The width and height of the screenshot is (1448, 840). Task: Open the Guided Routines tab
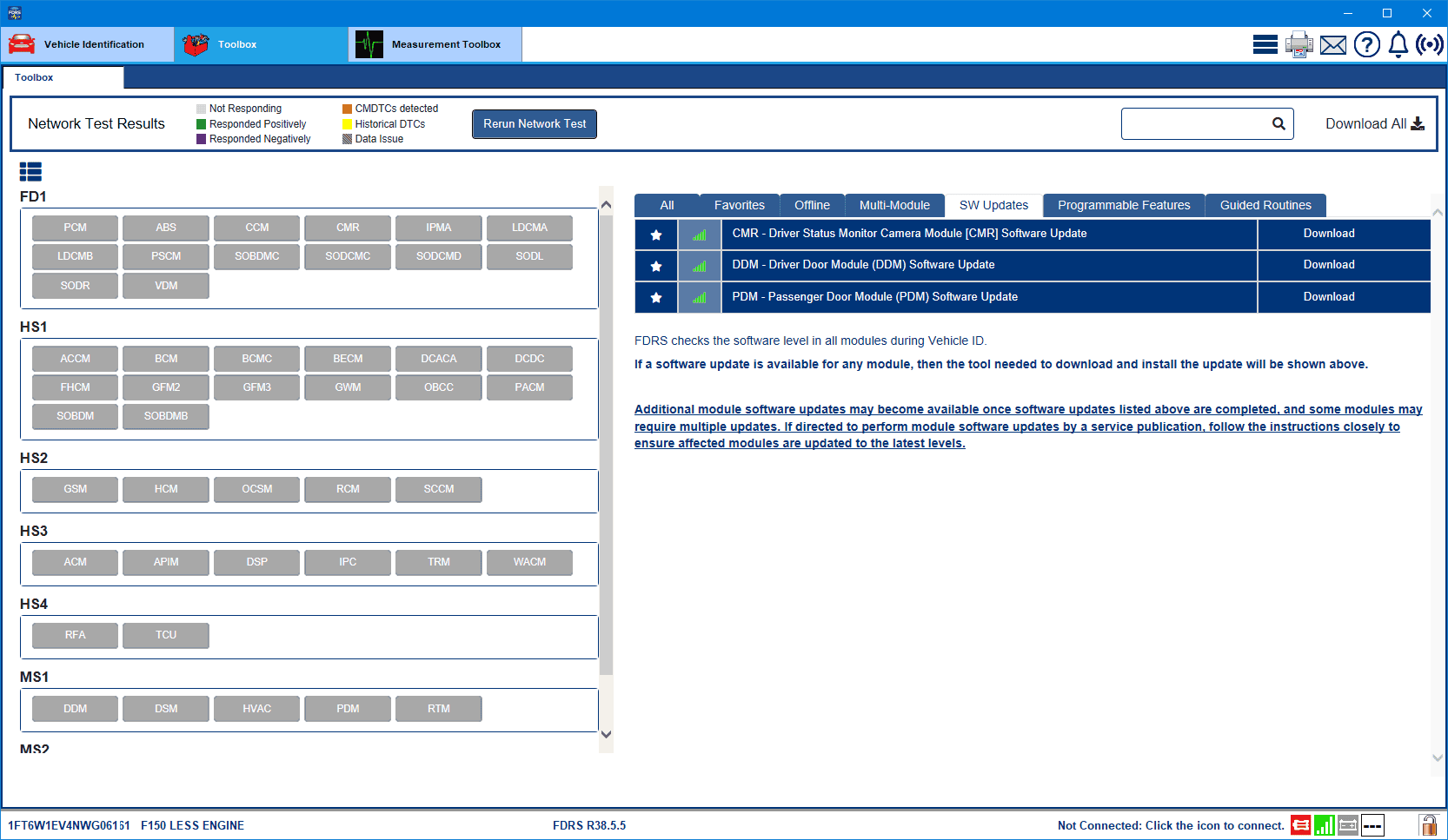pos(1265,205)
